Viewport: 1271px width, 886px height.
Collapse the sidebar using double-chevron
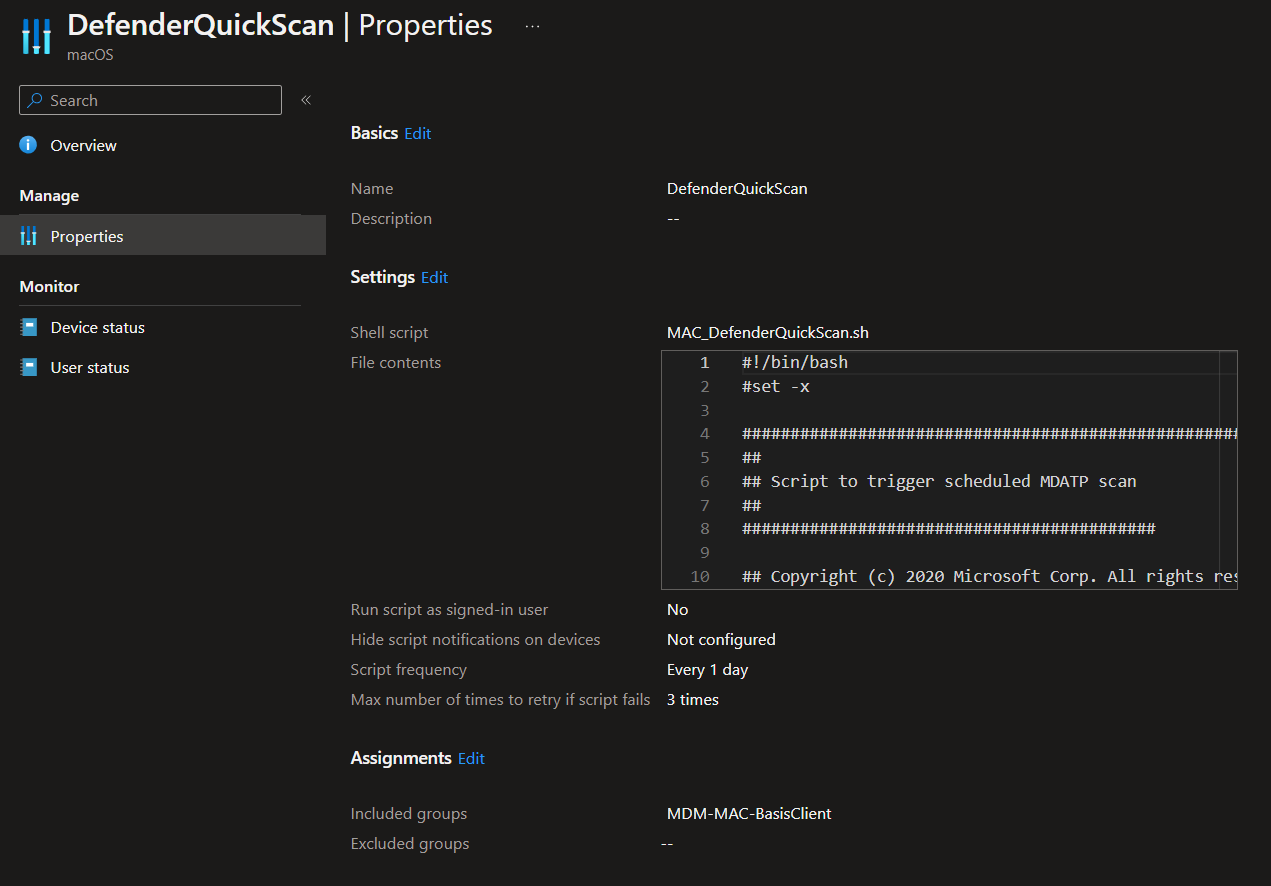[306, 100]
